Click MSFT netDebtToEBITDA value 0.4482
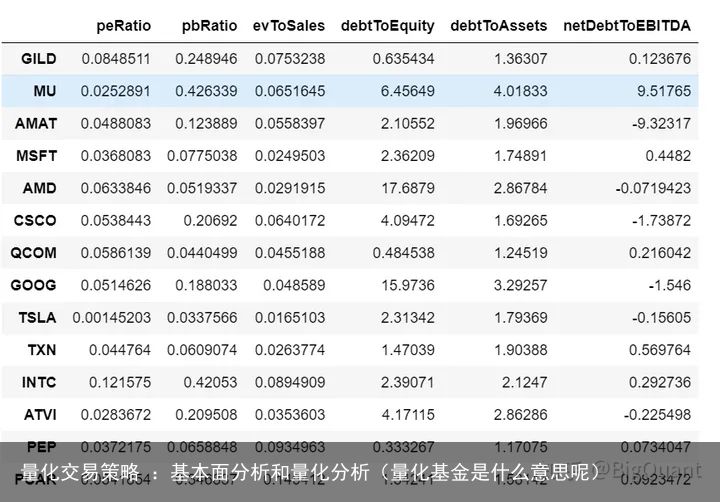 coord(668,156)
